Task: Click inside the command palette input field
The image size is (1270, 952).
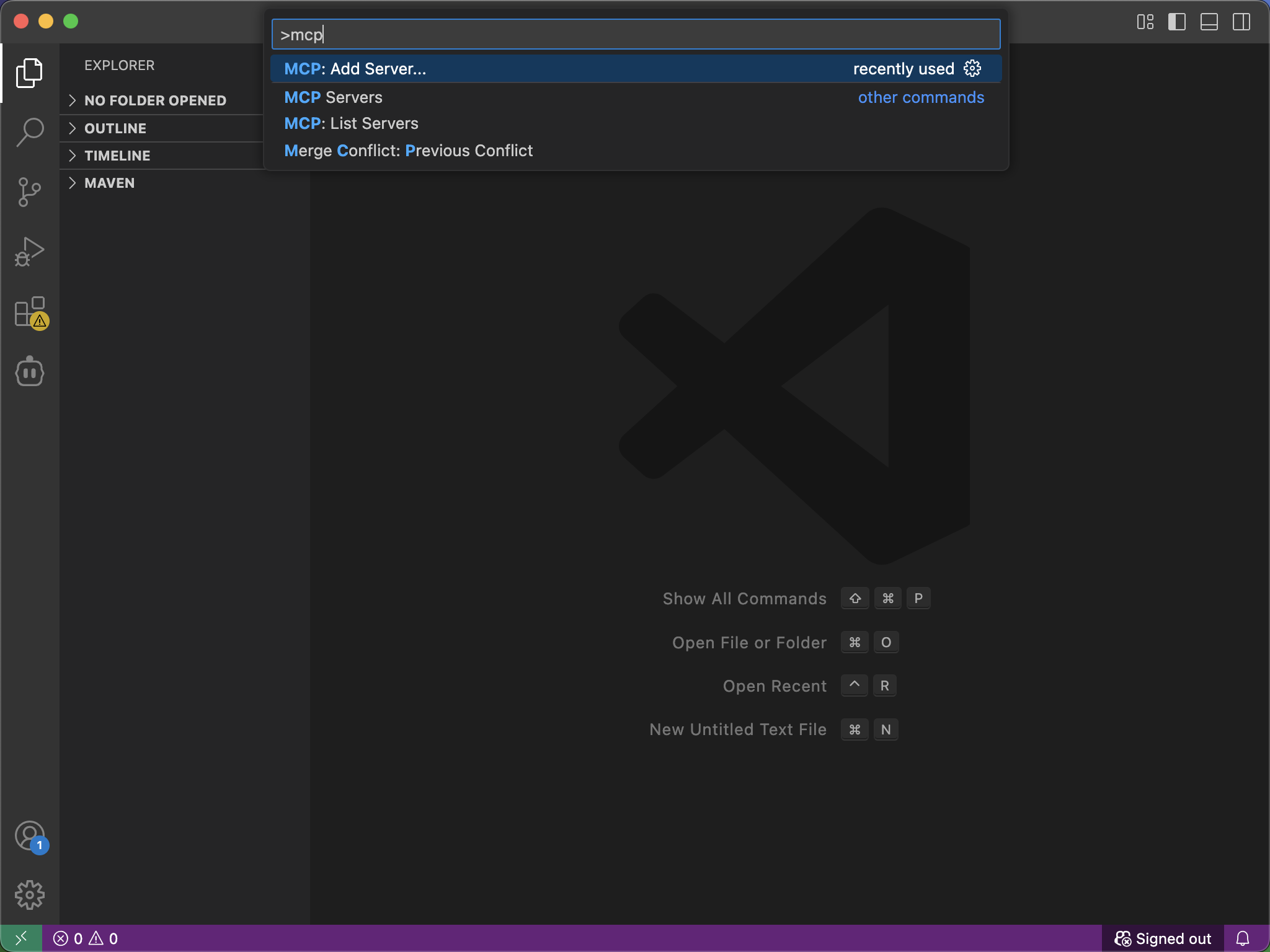Action: pyautogui.click(x=635, y=35)
